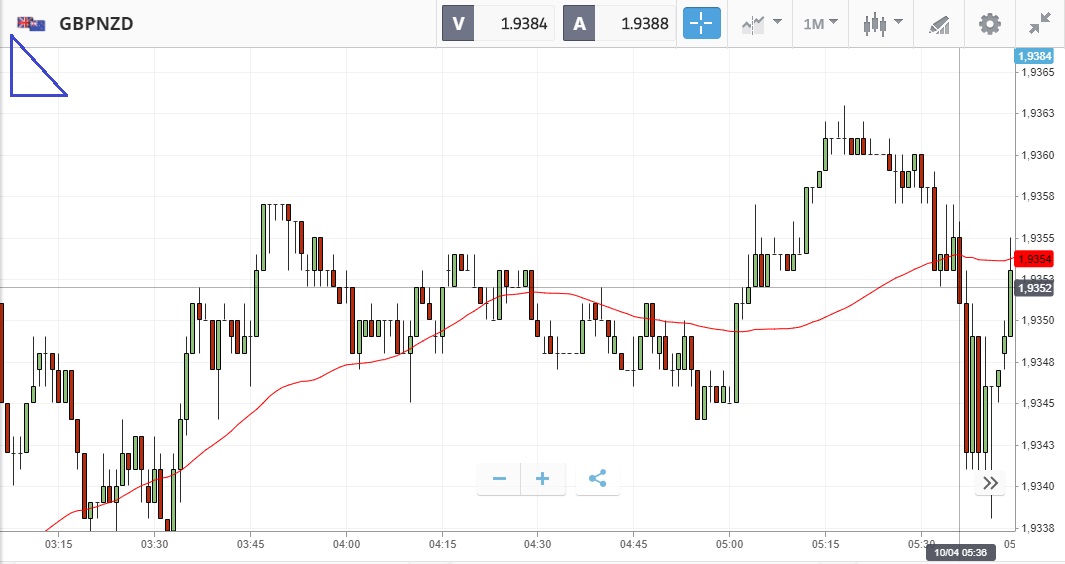Toggle the crosshair cursor tool
1065x564 pixels.
click(x=702, y=24)
